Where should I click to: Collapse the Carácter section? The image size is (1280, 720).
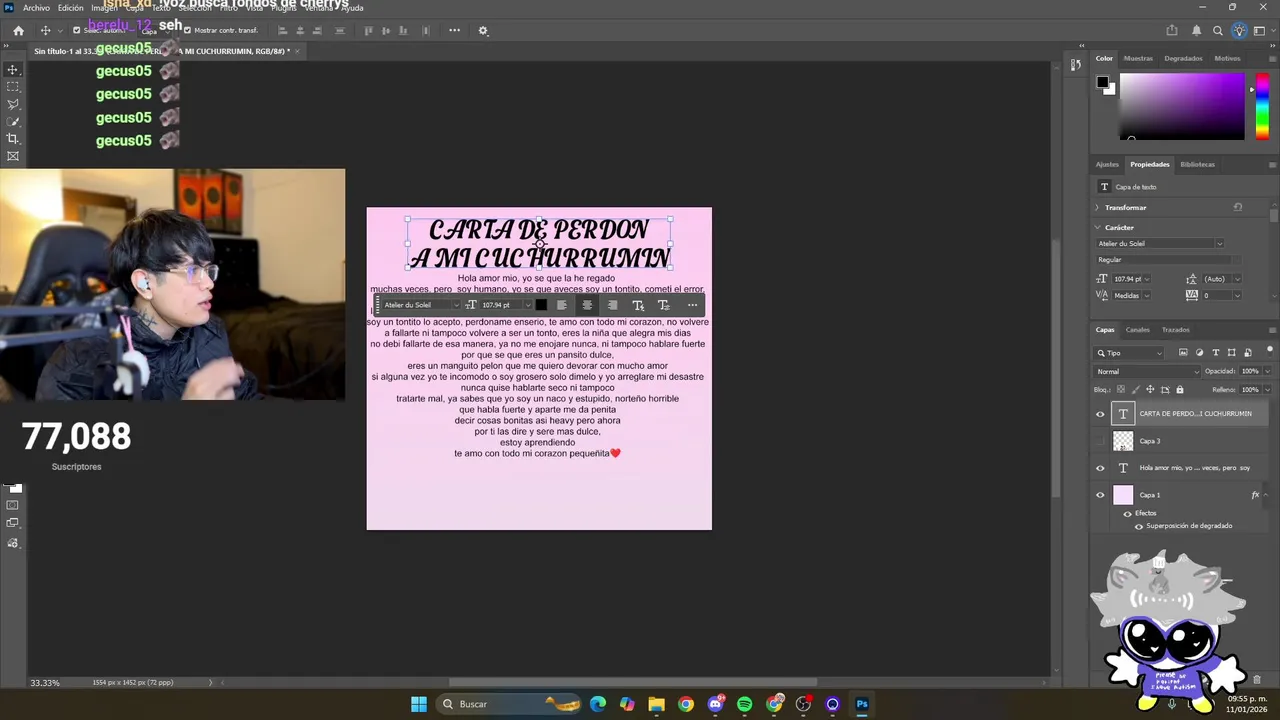click(1097, 228)
